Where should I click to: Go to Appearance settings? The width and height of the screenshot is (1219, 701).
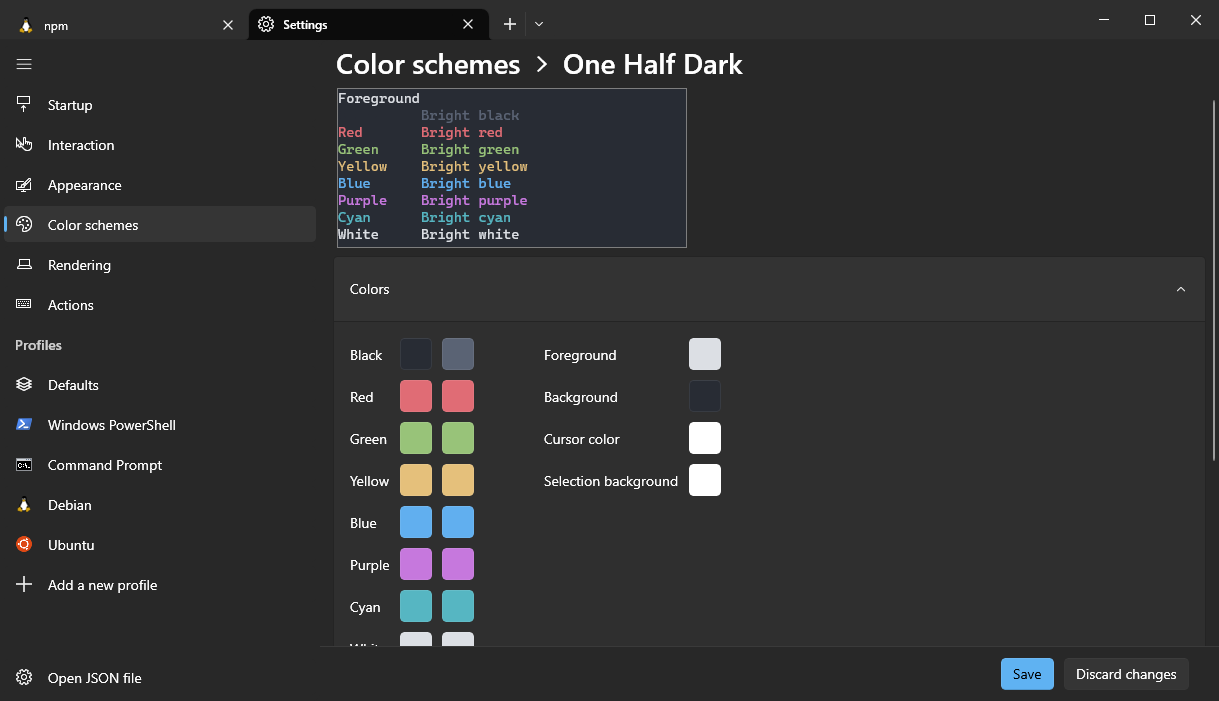pos(84,185)
